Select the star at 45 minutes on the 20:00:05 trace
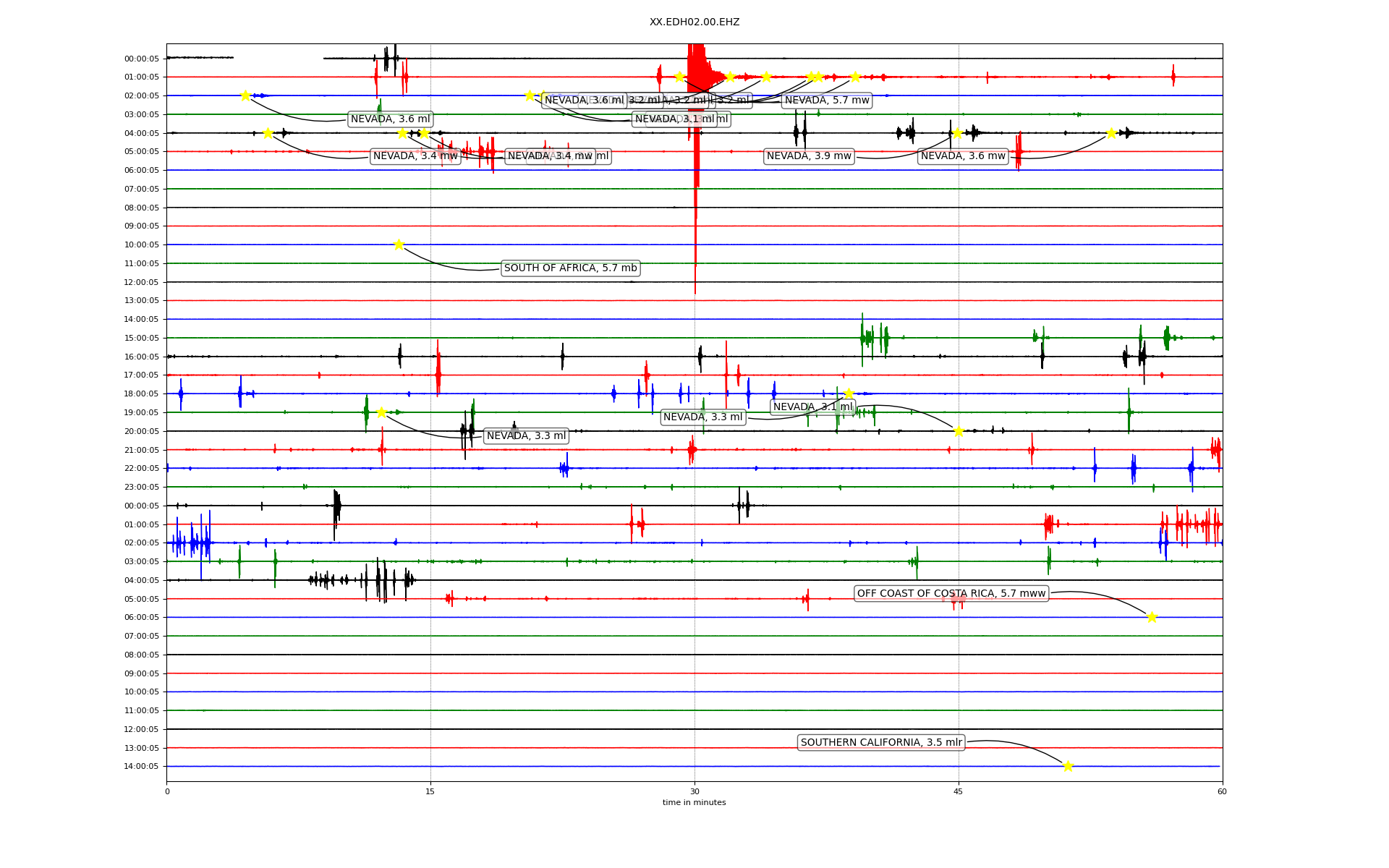The width and height of the screenshot is (1389, 868). click(x=959, y=431)
